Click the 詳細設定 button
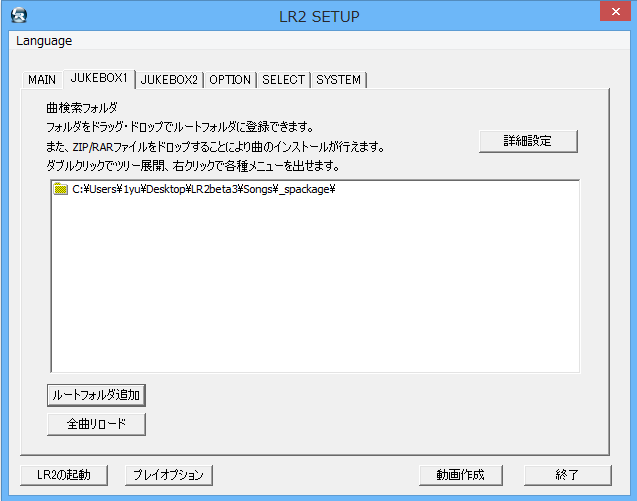This screenshot has width=637, height=501. coord(528,141)
